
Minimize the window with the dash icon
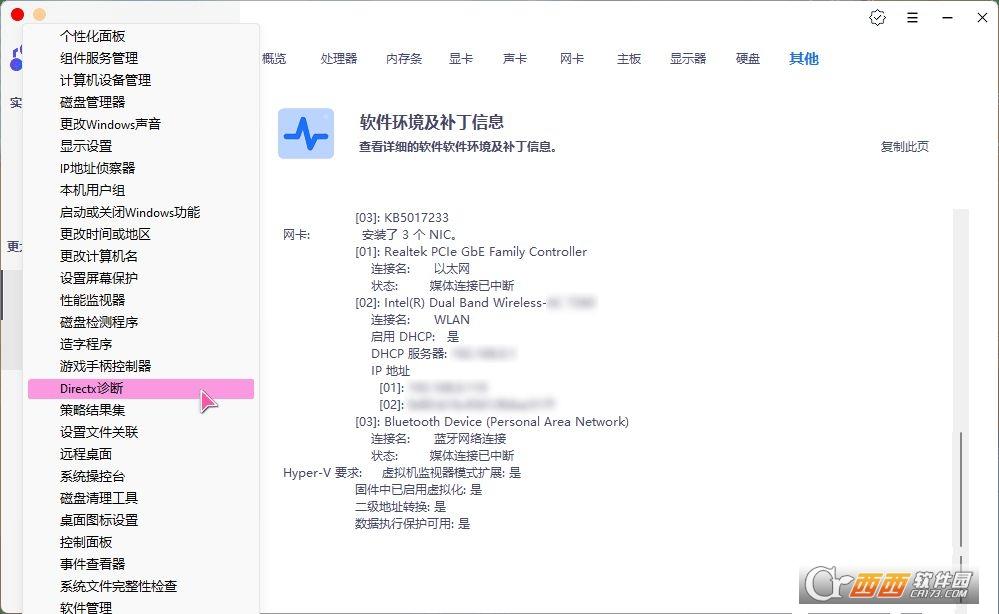[947, 18]
